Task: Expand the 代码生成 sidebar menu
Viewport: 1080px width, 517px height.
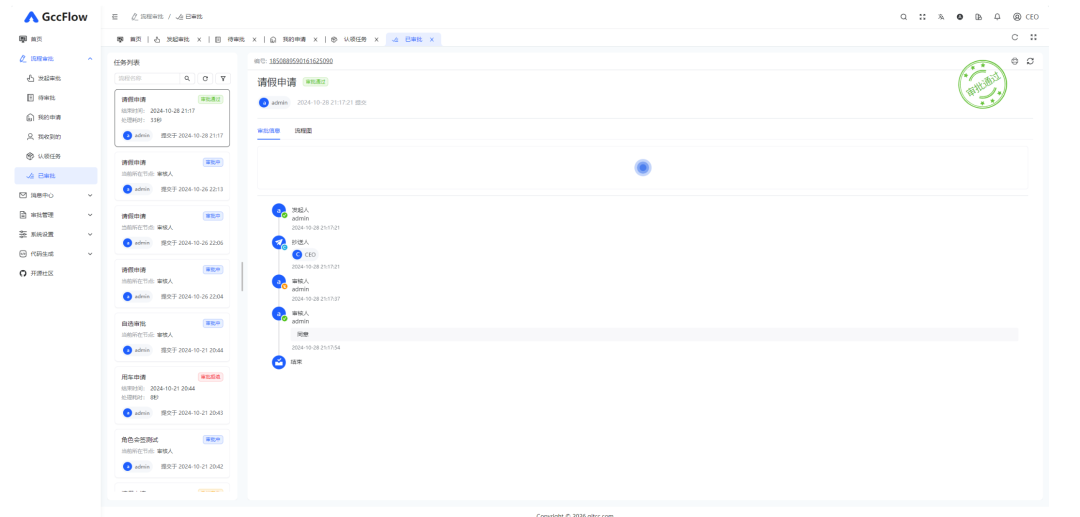Action: pos(56,254)
